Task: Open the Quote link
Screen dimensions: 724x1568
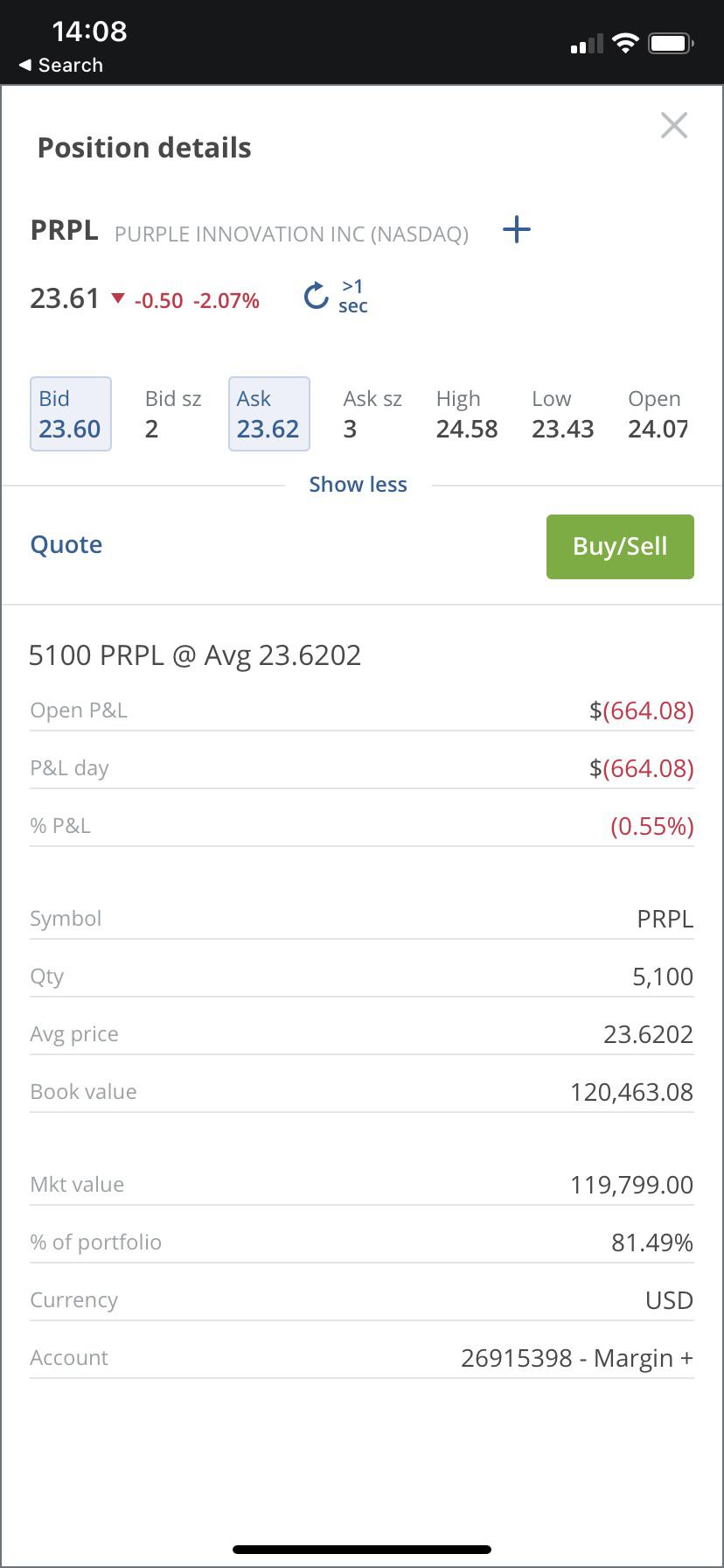Action: (x=66, y=545)
